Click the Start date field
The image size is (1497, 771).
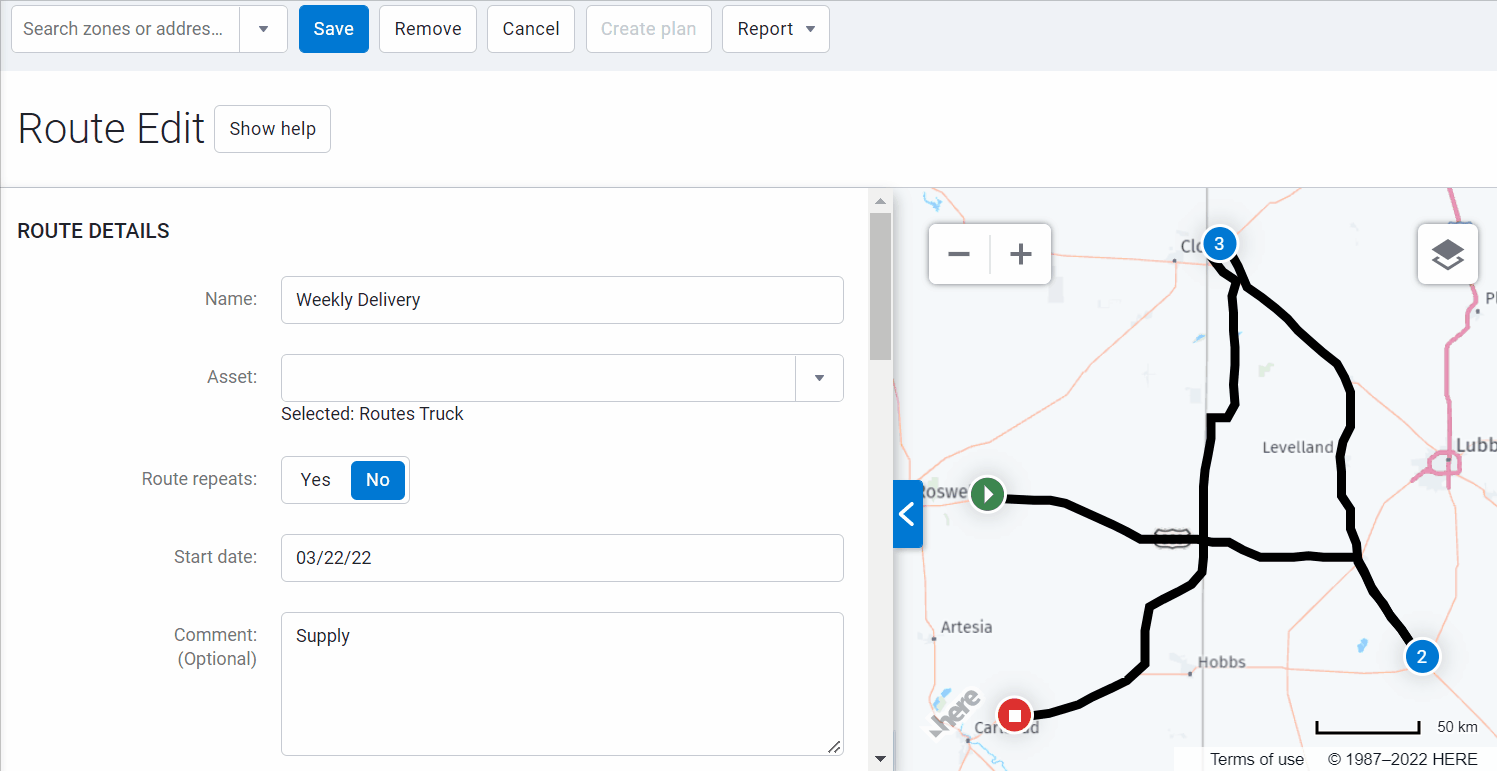(x=562, y=557)
